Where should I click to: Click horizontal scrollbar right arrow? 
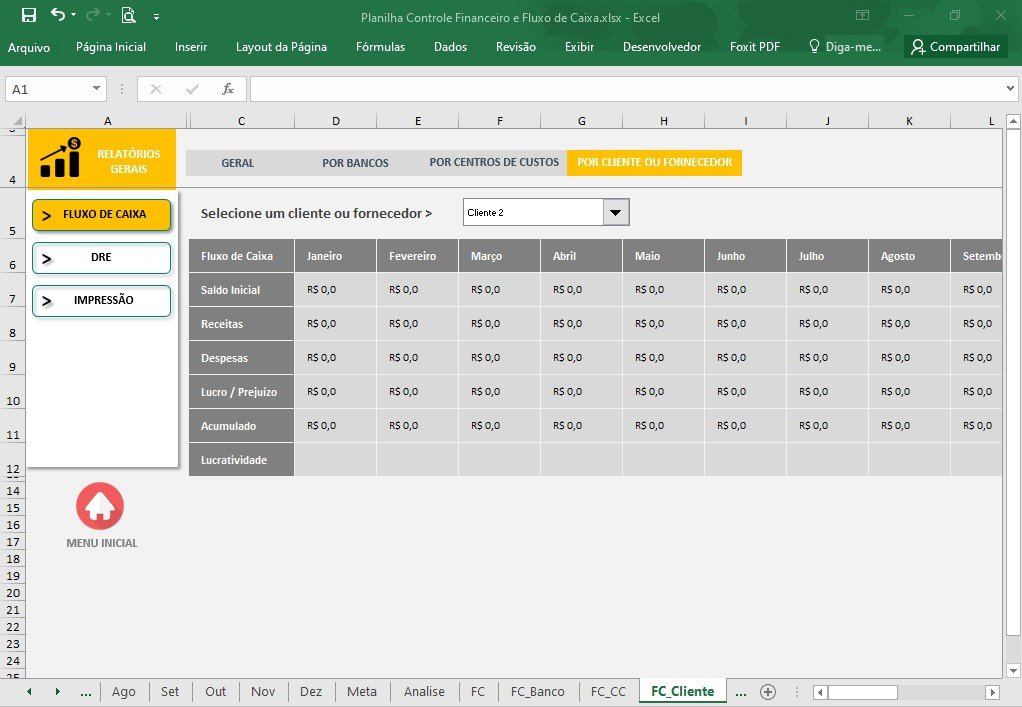[x=992, y=692]
